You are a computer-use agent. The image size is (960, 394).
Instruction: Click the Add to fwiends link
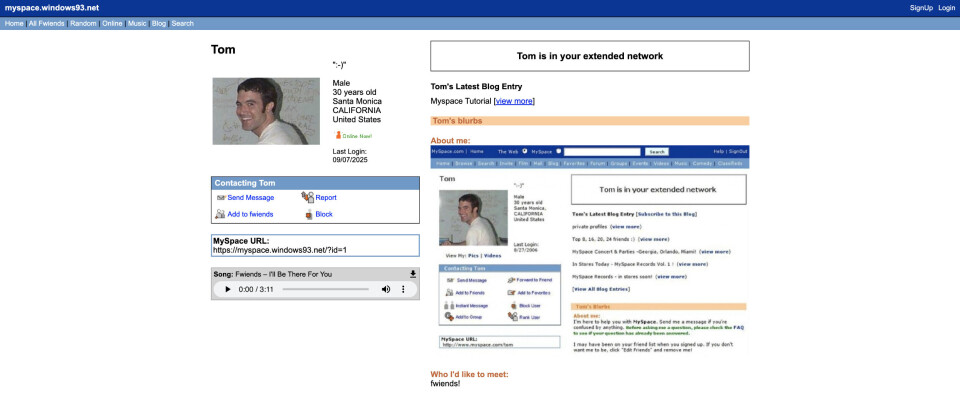250,214
